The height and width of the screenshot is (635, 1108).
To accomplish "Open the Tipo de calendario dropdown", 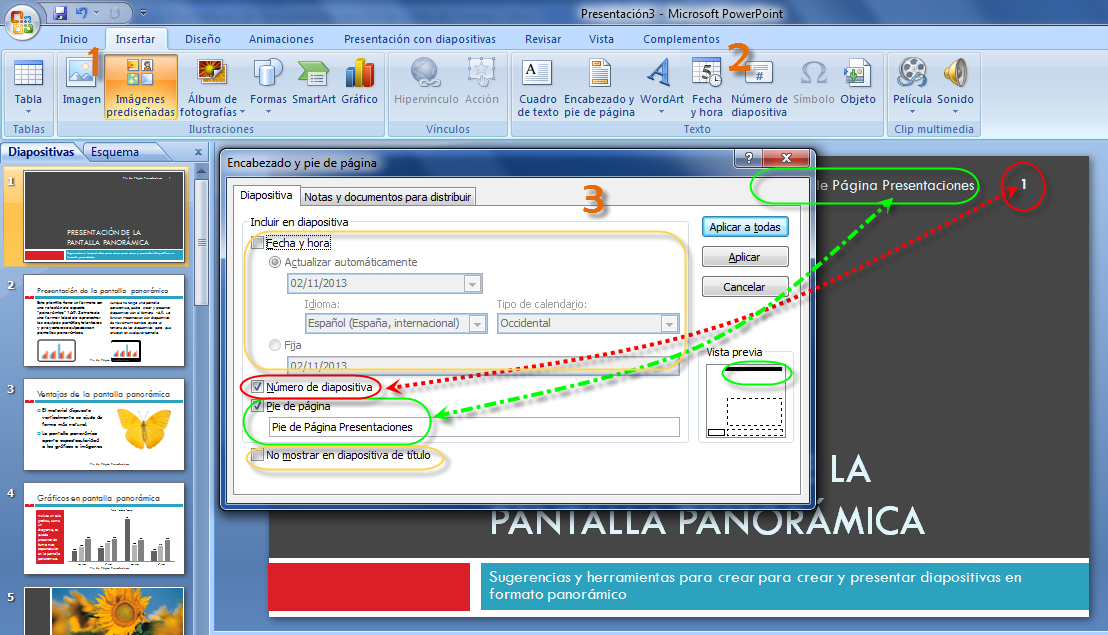I will click(668, 324).
